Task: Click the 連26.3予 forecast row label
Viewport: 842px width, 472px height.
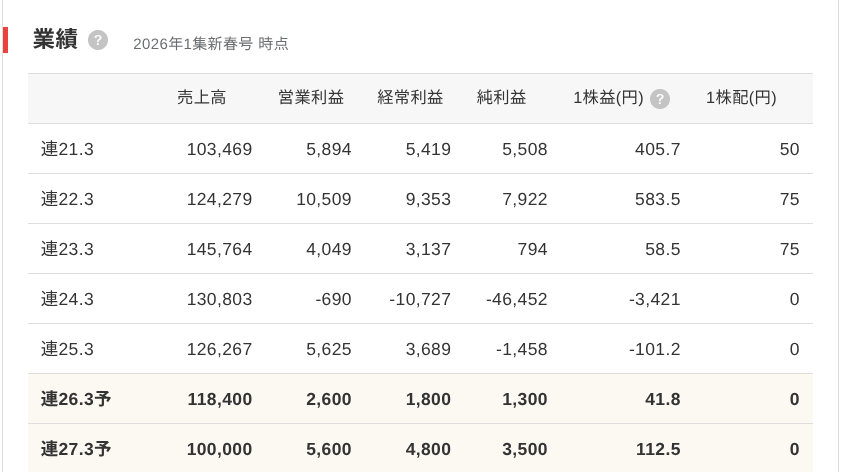Action: tap(76, 399)
